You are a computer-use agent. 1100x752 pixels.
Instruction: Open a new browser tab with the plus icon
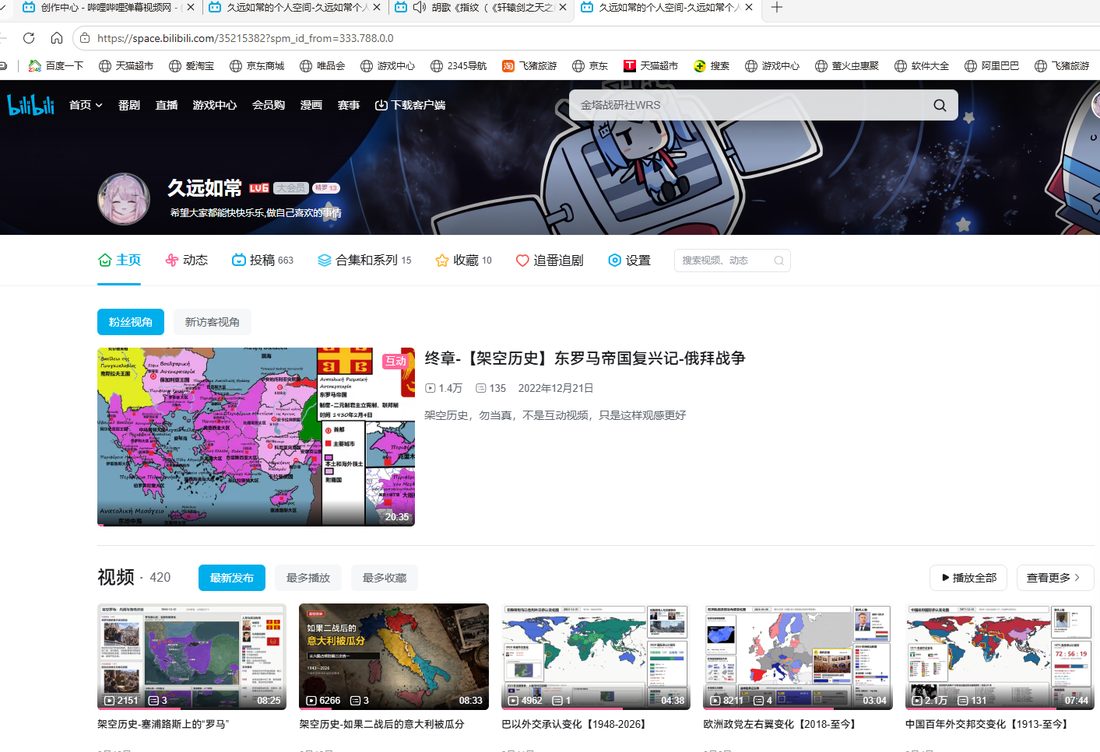point(777,8)
